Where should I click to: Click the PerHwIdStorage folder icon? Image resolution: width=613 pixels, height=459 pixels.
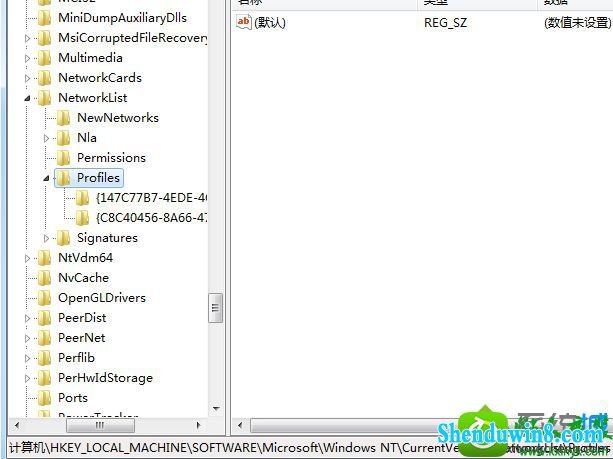pyautogui.click(x=44, y=378)
